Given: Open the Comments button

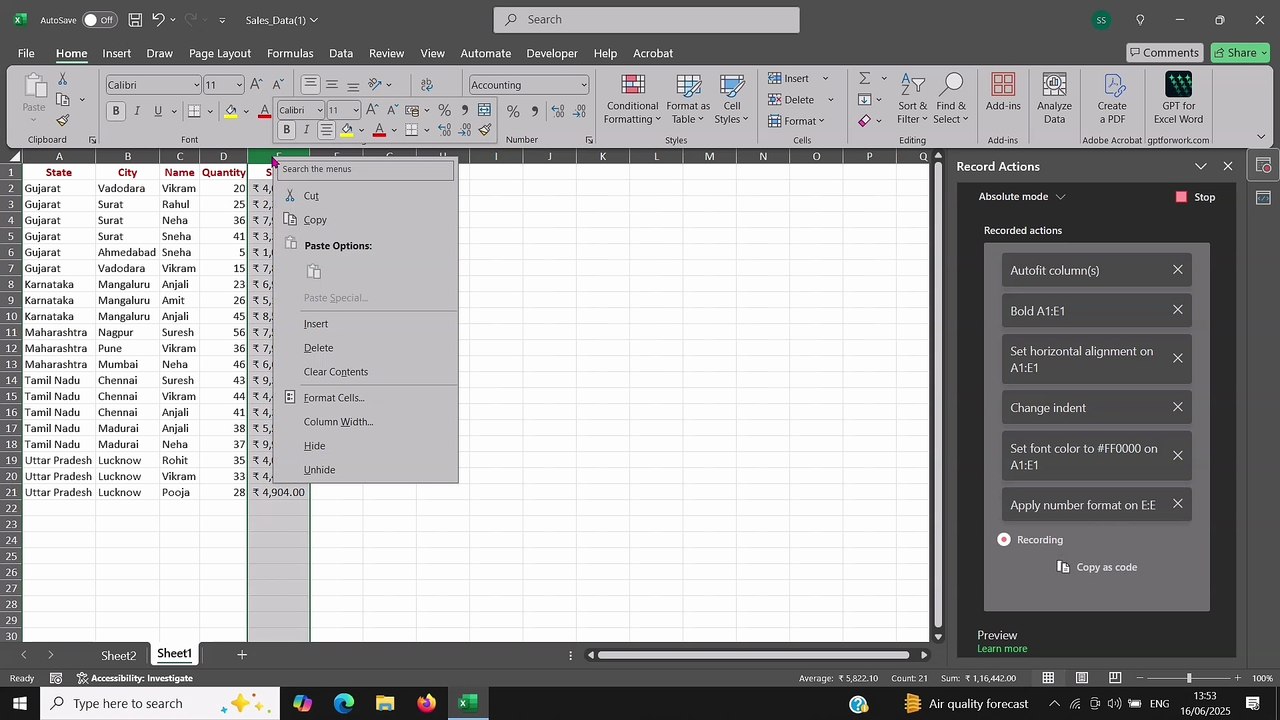Looking at the screenshot, I should click(x=1163, y=53).
